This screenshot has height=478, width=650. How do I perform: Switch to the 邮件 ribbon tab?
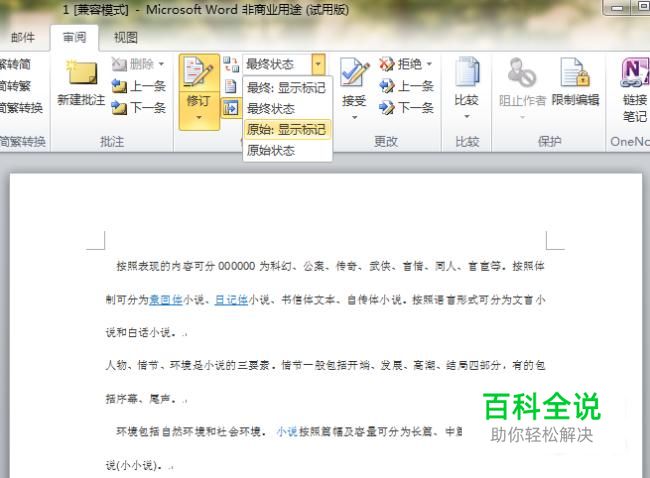coord(23,38)
